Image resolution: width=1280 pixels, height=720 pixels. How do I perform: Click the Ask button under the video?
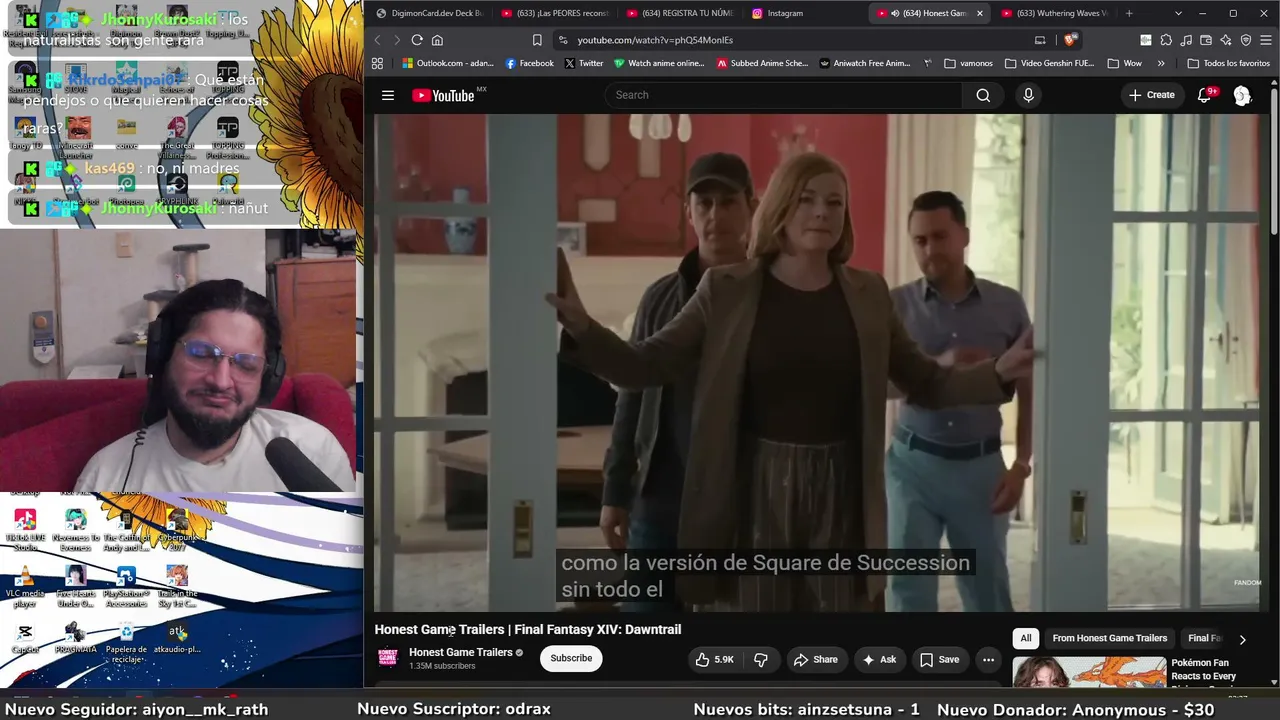coord(879,659)
